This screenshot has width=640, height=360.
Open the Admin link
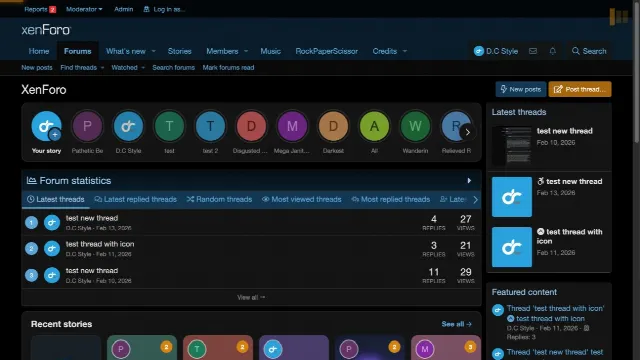point(123,9)
